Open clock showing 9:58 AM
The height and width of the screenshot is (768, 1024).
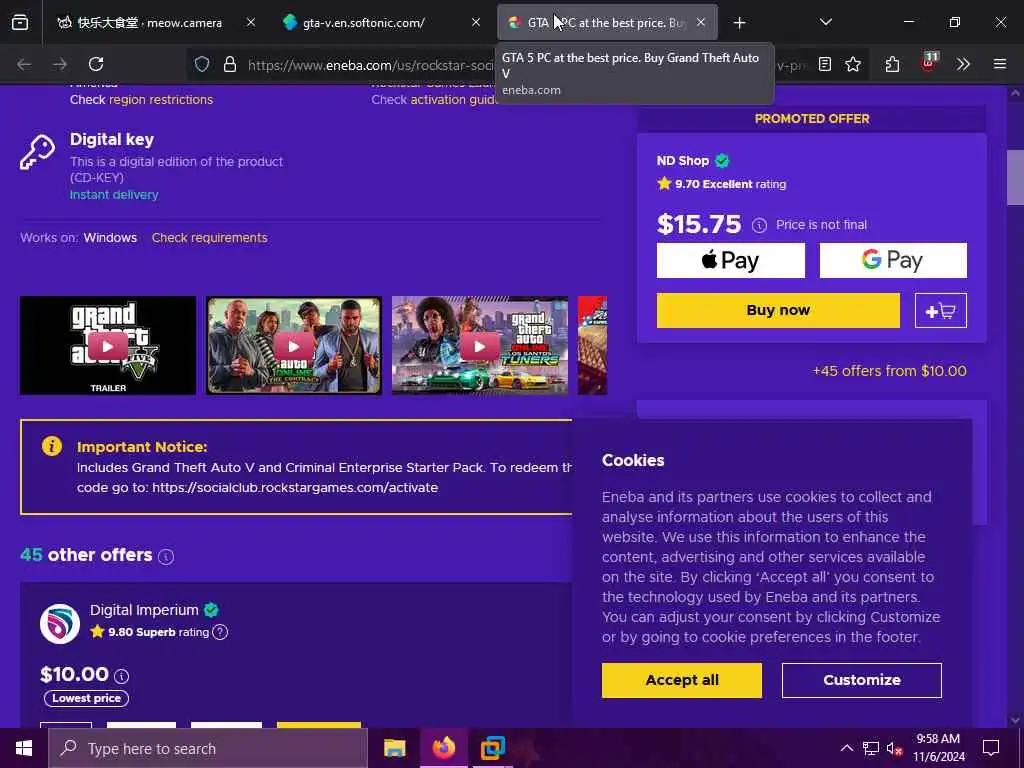click(x=938, y=748)
